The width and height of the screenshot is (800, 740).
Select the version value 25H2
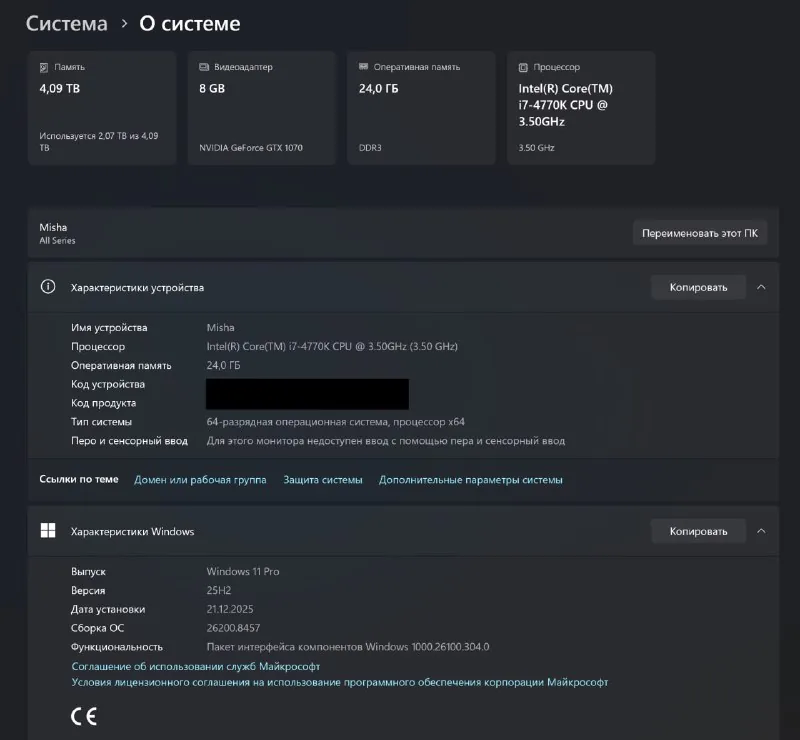[x=219, y=590]
